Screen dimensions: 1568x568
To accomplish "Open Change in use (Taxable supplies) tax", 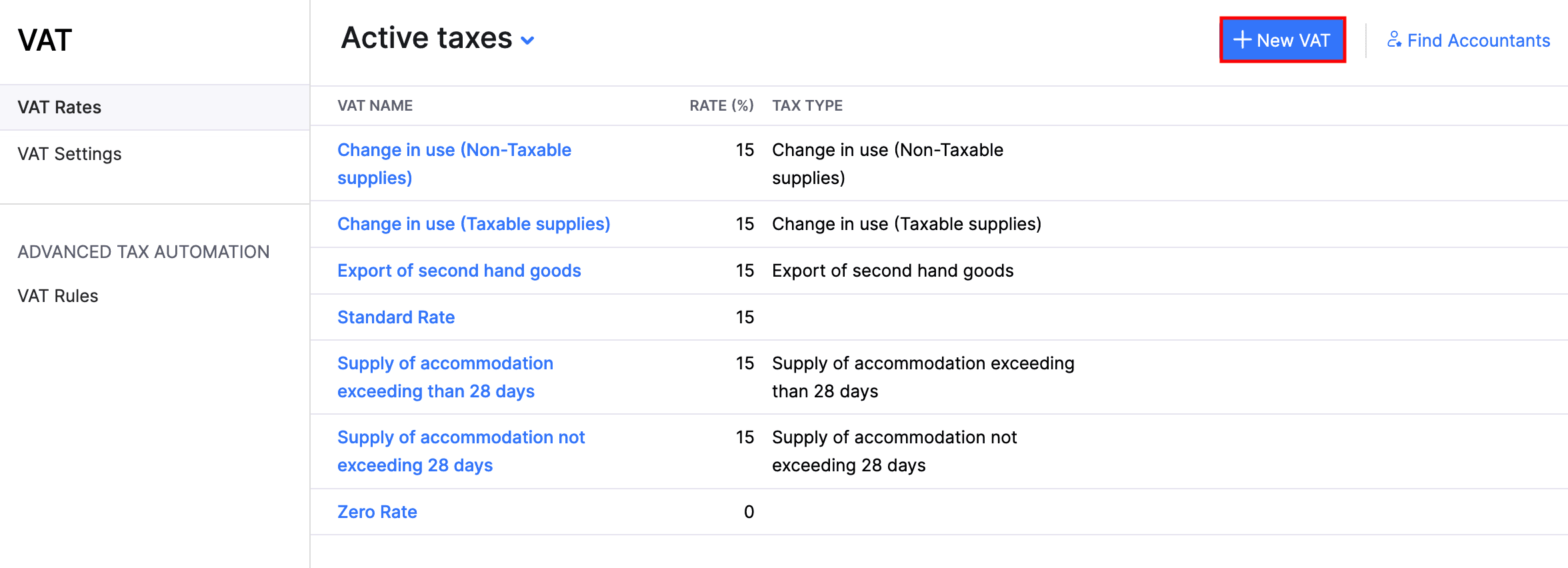I will (473, 224).
